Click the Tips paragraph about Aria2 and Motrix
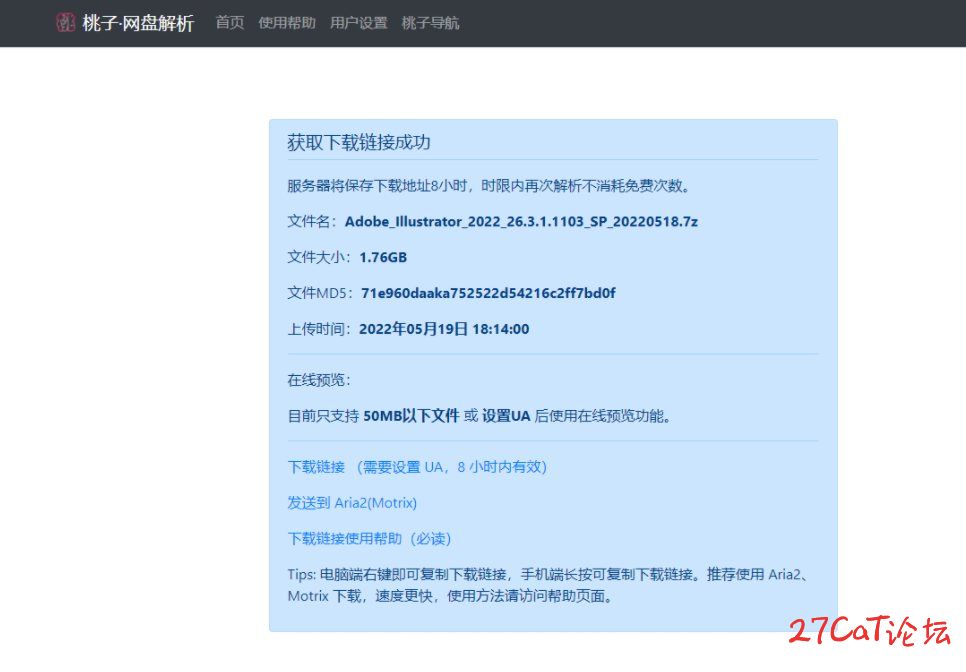 pyautogui.click(x=550, y=586)
